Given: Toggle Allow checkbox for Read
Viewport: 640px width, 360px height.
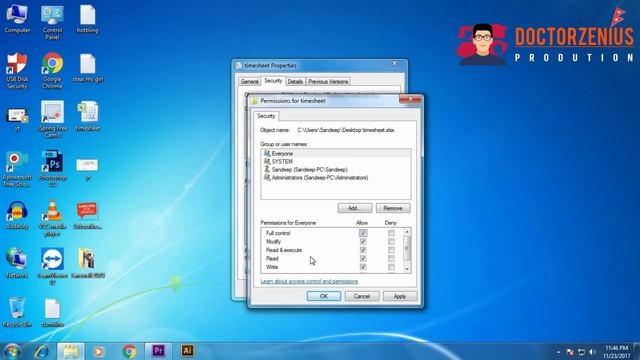Looking at the screenshot, I should (x=363, y=259).
